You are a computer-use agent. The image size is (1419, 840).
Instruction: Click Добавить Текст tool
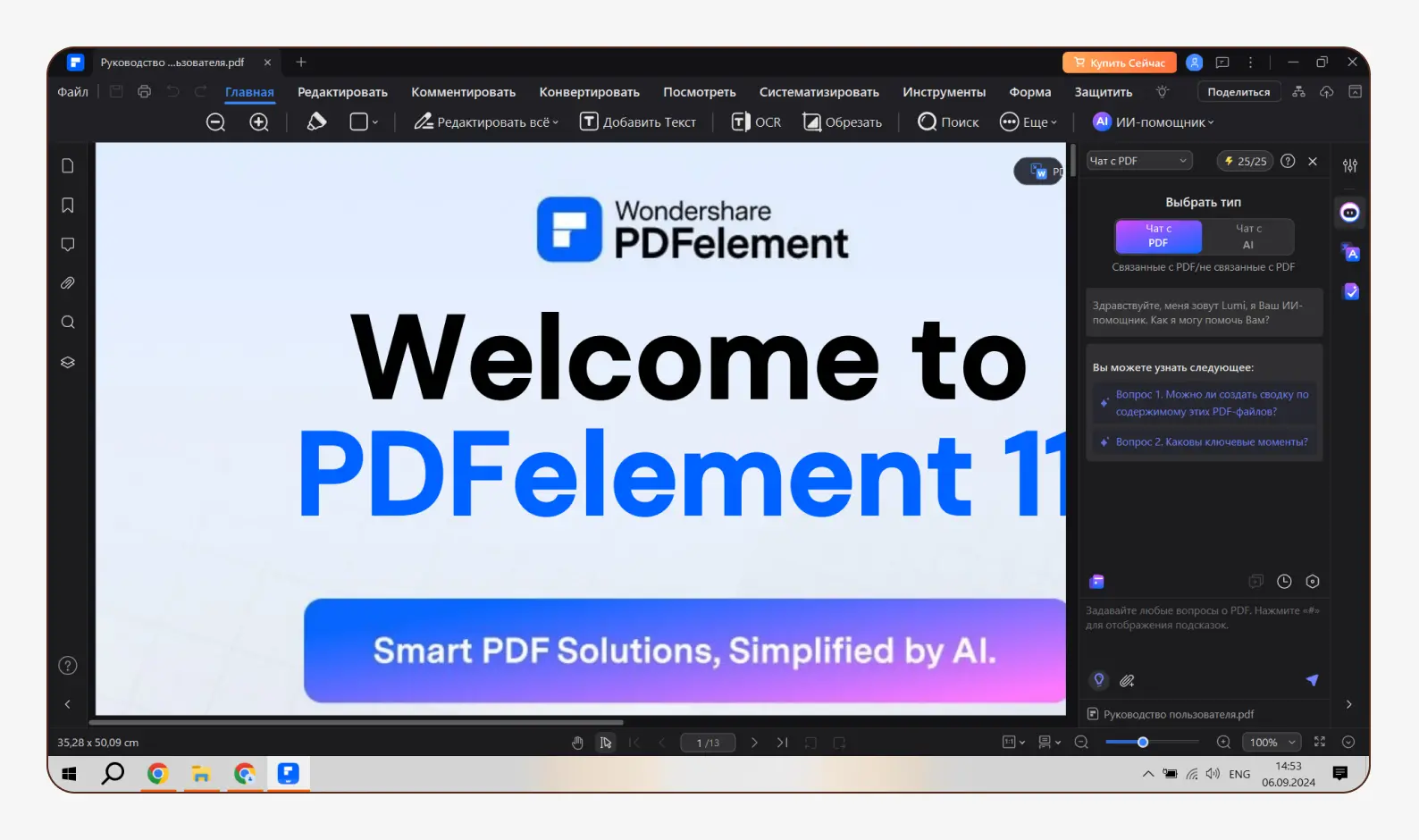click(638, 122)
